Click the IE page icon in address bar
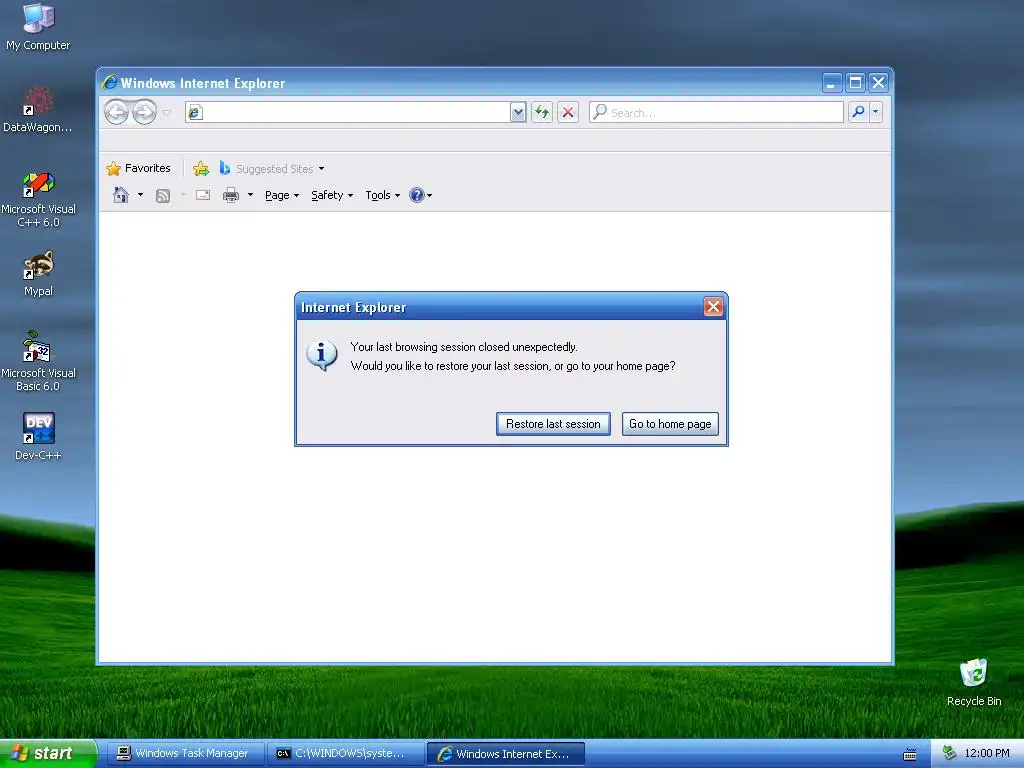The image size is (1024, 768). 195,112
